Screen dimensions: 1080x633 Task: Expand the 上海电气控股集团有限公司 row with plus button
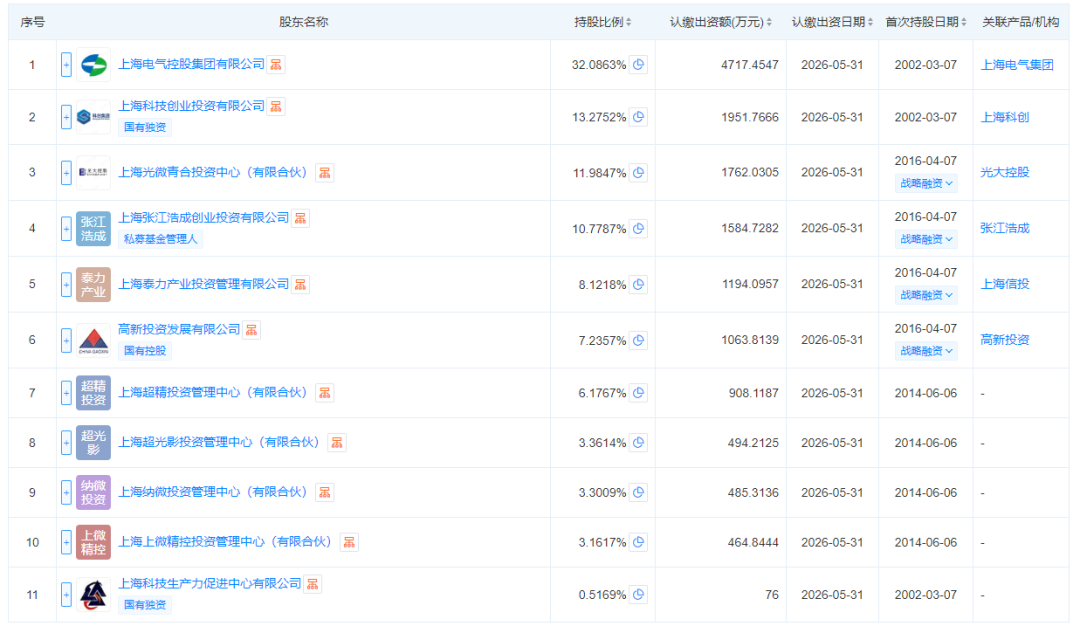click(66, 65)
